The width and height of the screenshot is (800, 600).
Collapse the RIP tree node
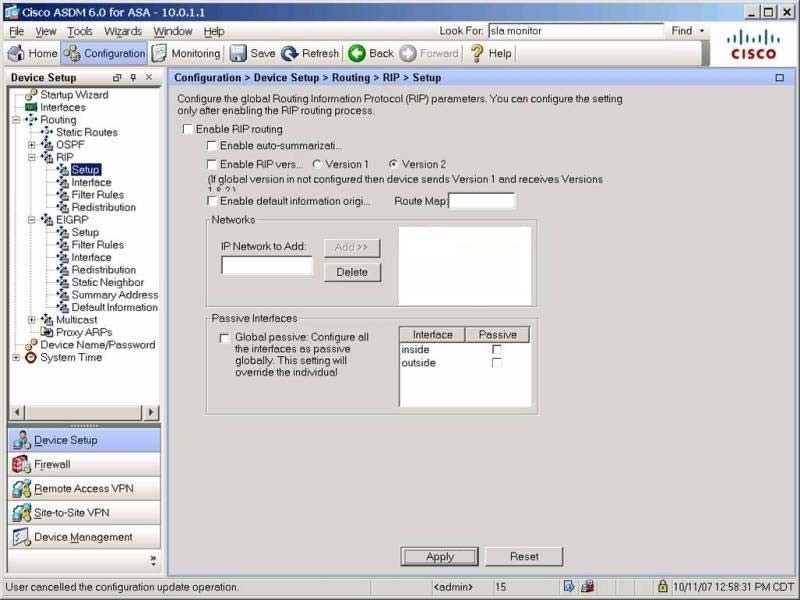coord(32,157)
